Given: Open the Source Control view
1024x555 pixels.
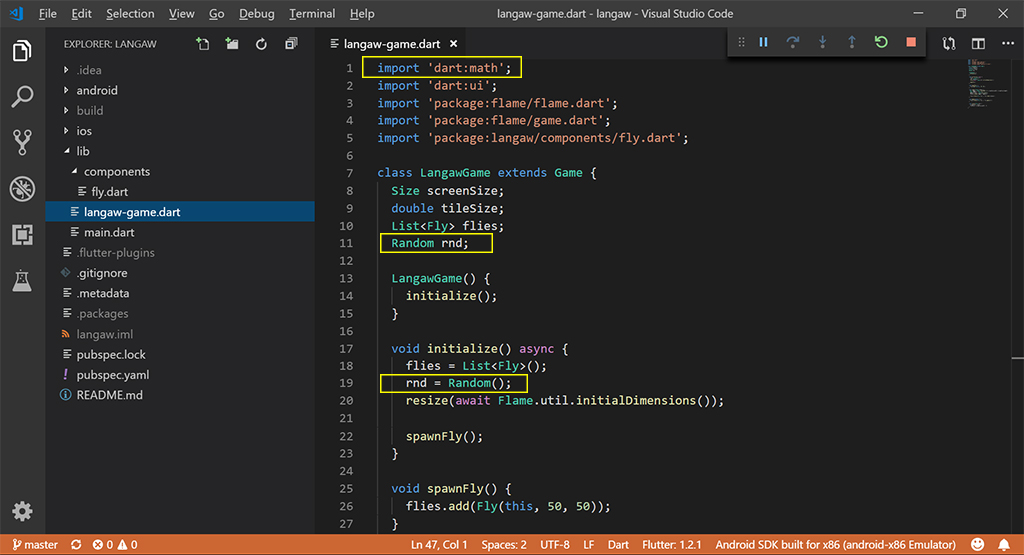Looking at the screenshot, I should coord(22,143).
